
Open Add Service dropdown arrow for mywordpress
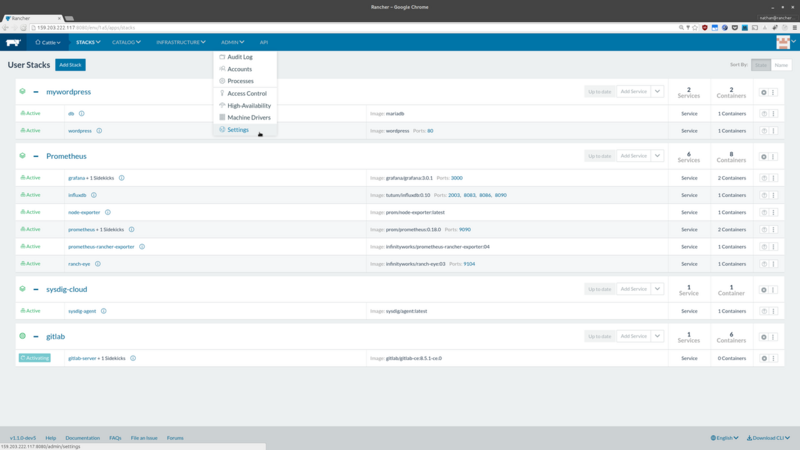[x=657, y=91]
